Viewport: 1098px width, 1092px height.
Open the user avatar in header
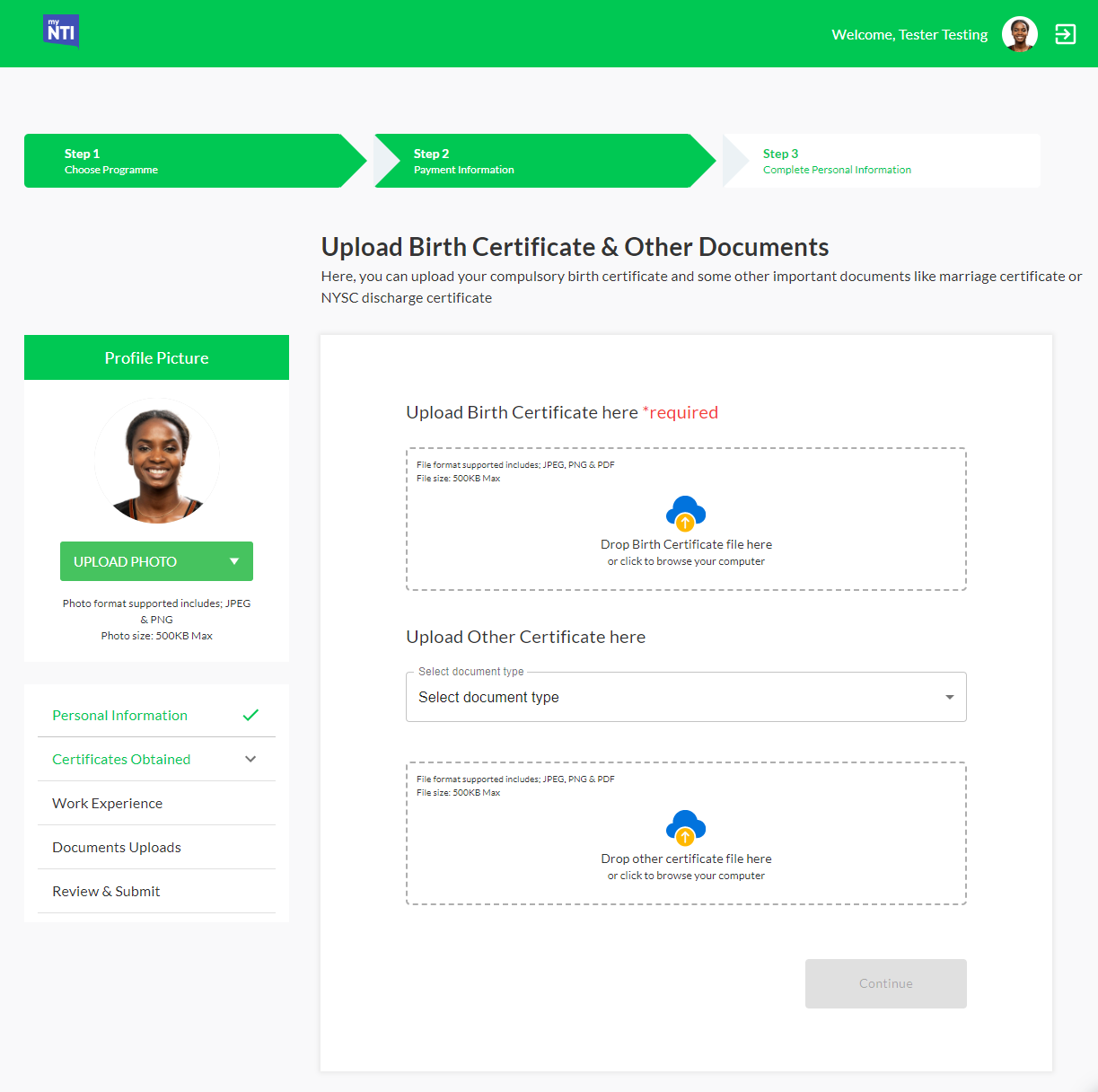(x=1019, y=34)
